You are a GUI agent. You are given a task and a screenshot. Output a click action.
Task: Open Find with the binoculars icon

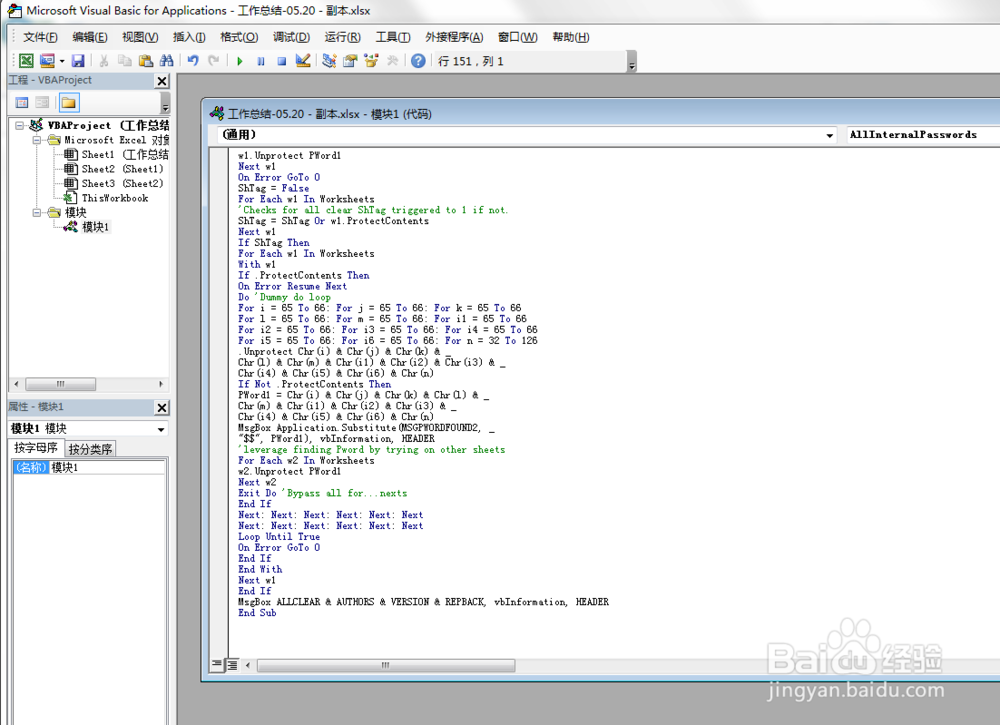point(166,61)
